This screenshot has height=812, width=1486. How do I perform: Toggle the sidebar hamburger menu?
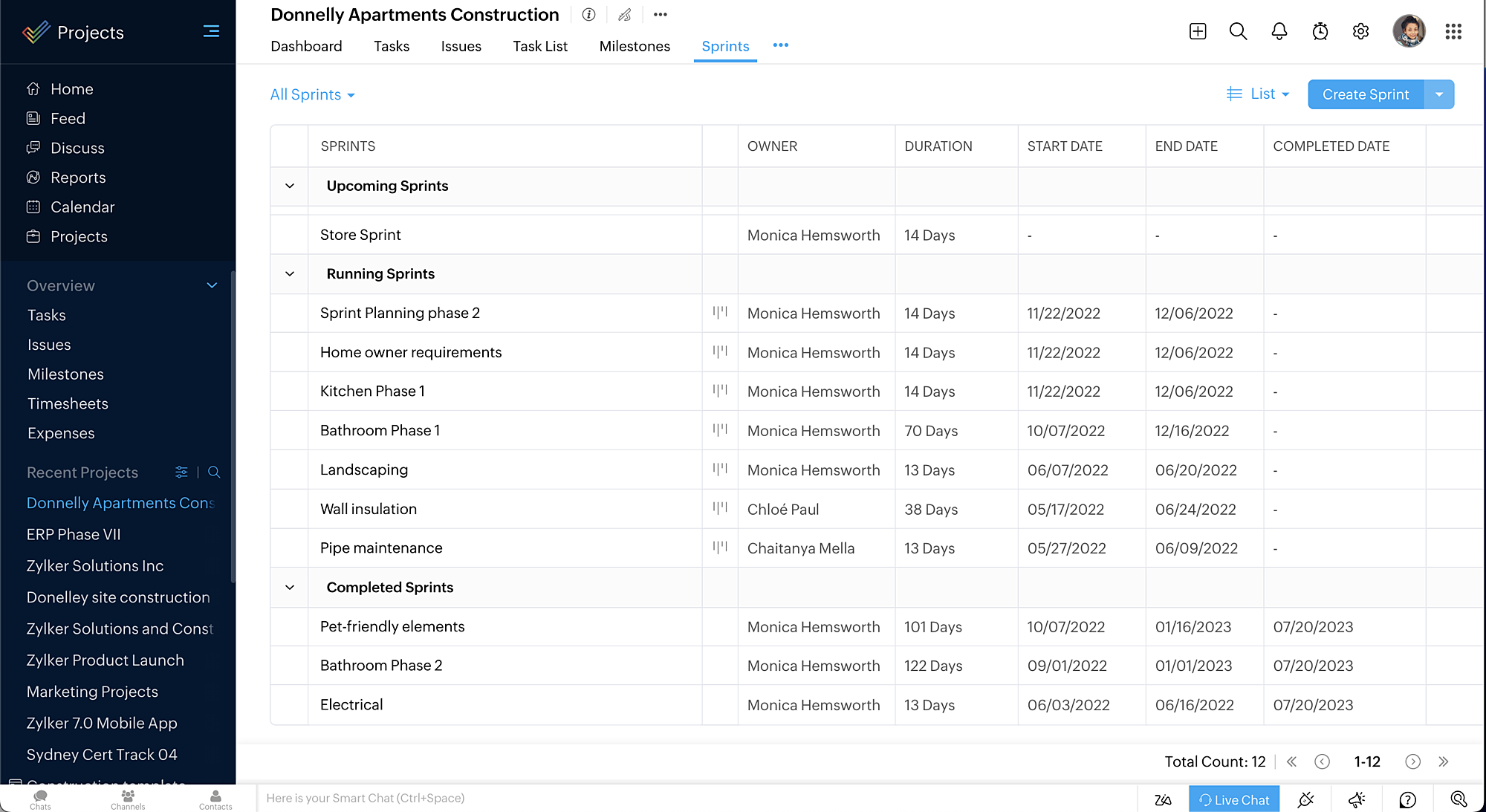pos(211,31)
